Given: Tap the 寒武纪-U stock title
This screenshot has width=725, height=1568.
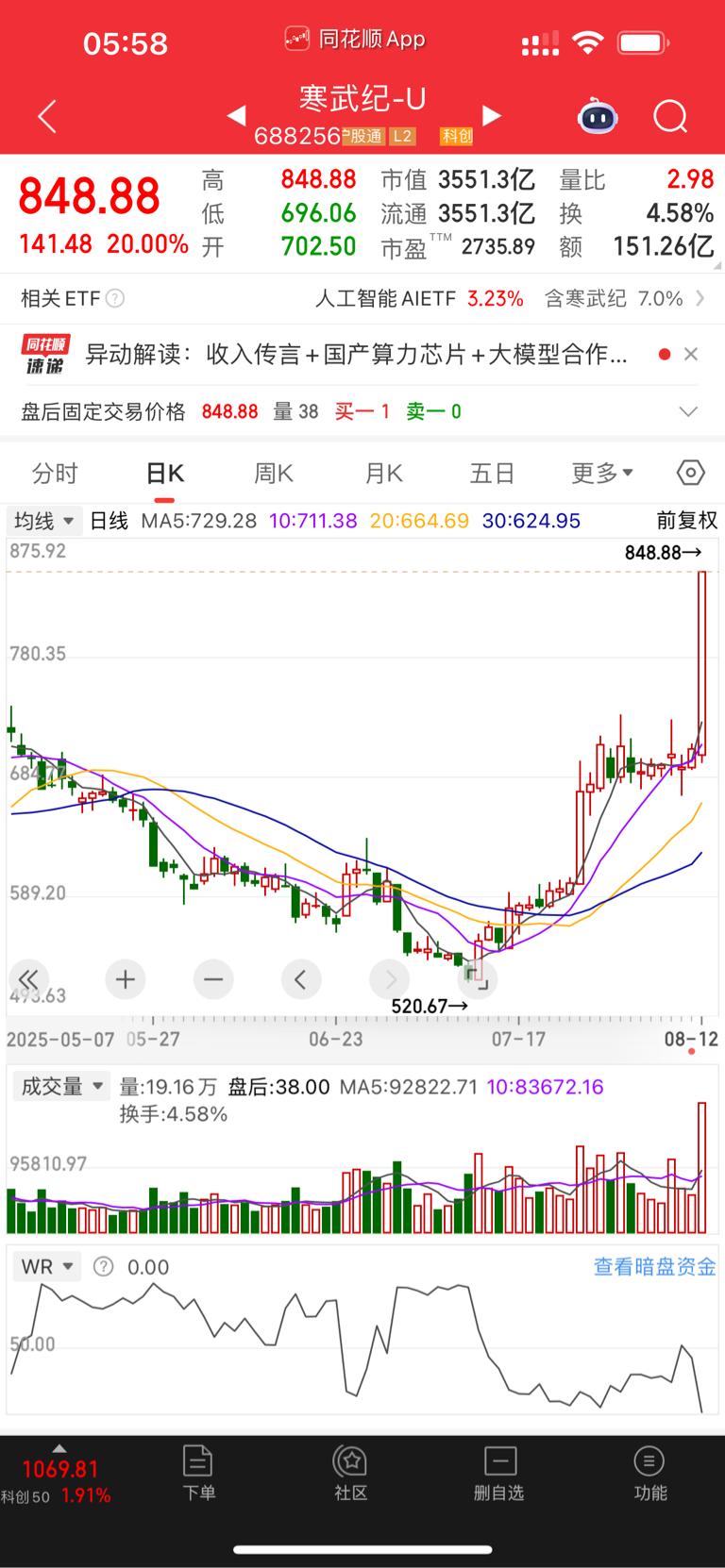Looking at the screenshot, I should click(x=362, y=98).
